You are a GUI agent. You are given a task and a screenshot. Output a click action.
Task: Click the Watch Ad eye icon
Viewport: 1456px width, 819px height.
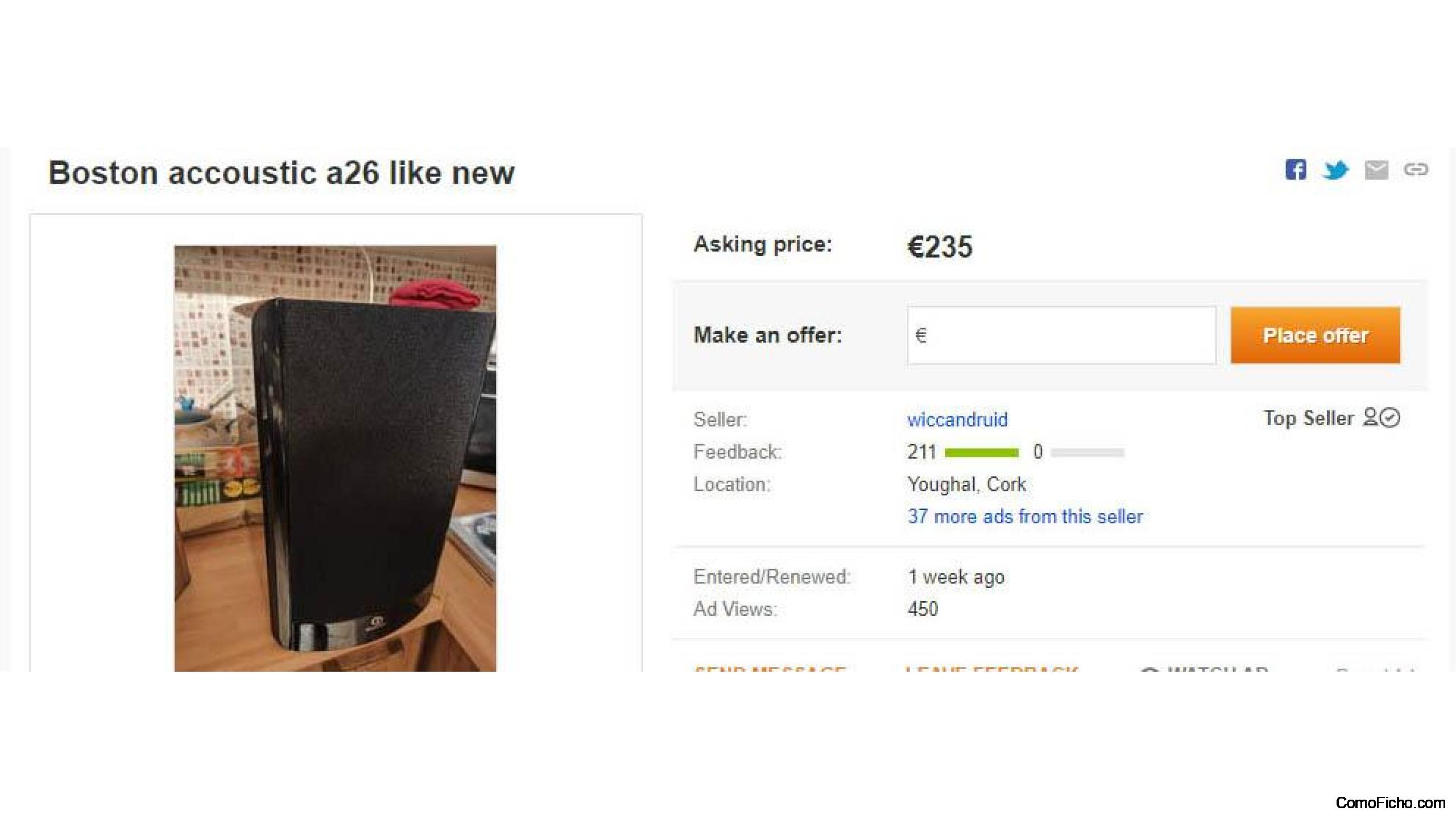click(x=1149, y=670)
